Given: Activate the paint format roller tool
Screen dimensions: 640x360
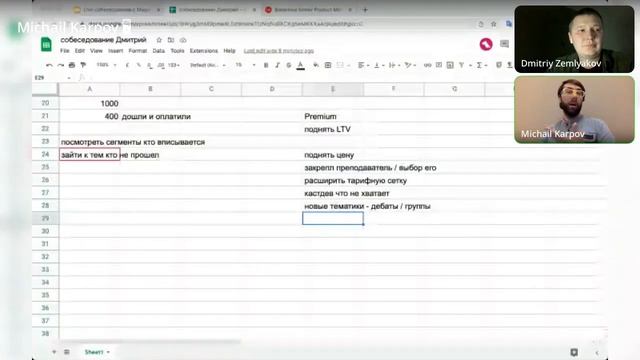Looking at the screenshot, I should coord(83,65).
